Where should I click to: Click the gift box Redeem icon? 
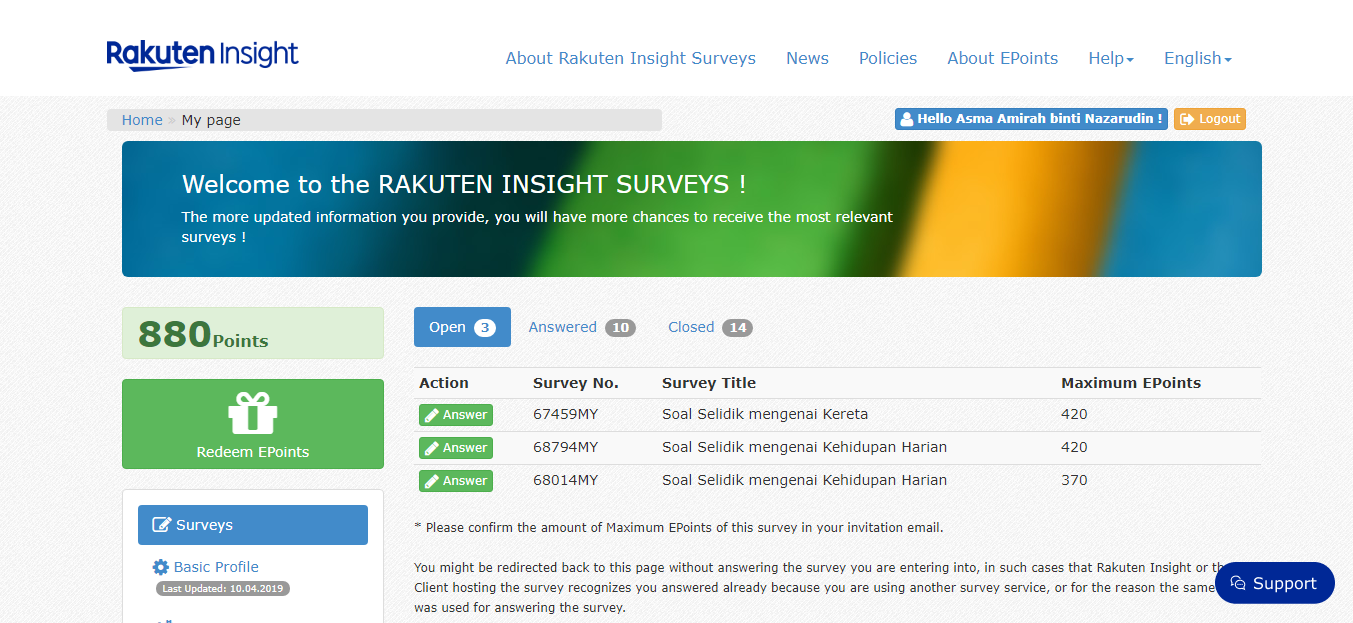pyautogui.click(x=253, y=413)
